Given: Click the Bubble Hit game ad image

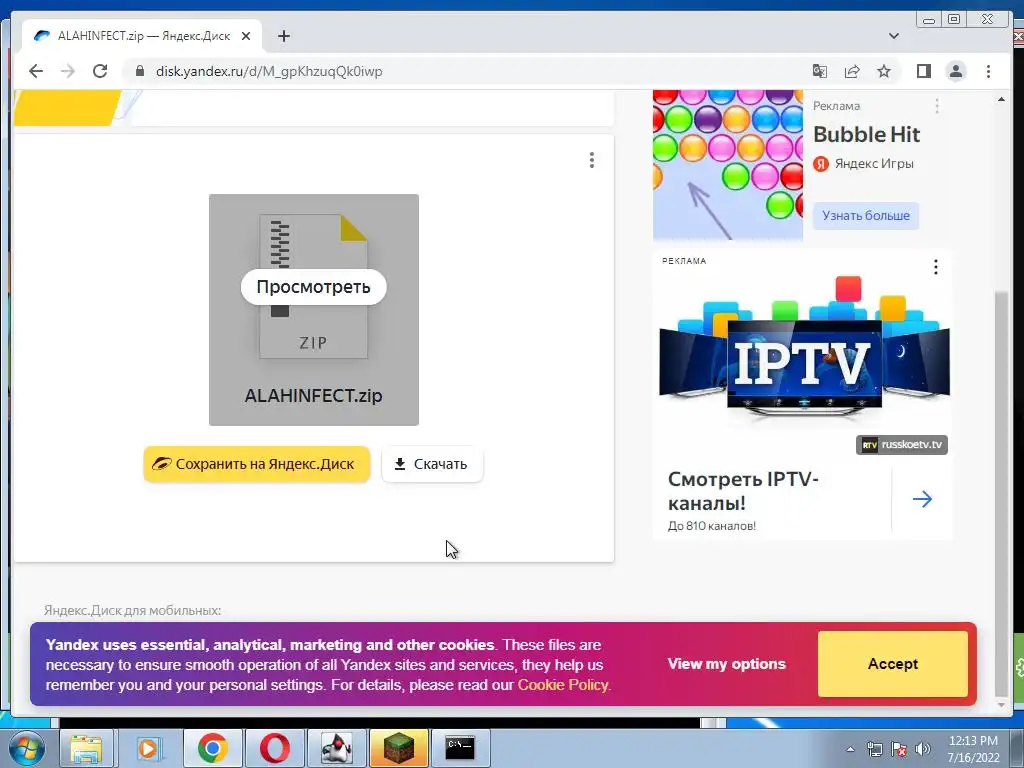Looking at the screenshot, I should pyautogui.click(x=728, y=165).
